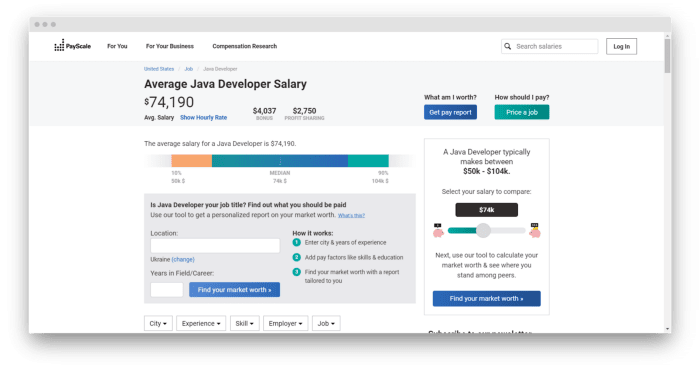
Task: Open the Employer dropdown filter
Action: coord(285,323)
